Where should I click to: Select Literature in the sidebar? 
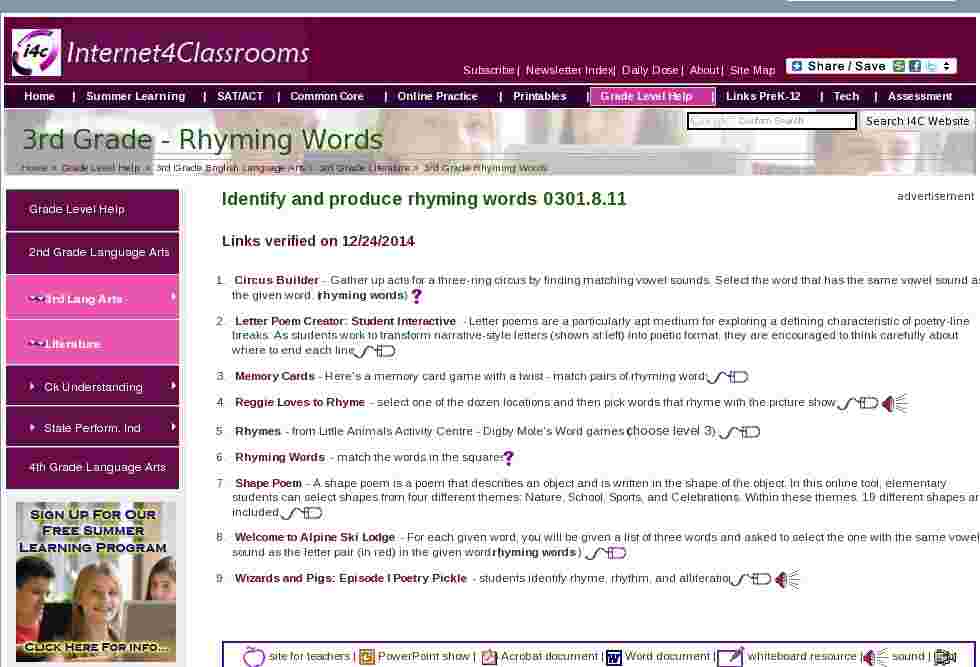point(92,343)
